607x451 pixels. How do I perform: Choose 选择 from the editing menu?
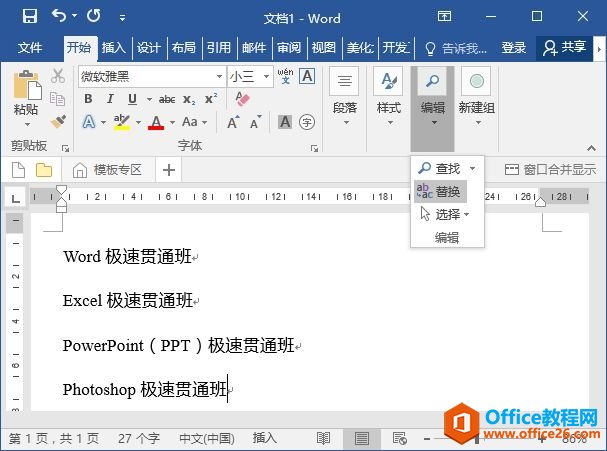pos(445,214)
